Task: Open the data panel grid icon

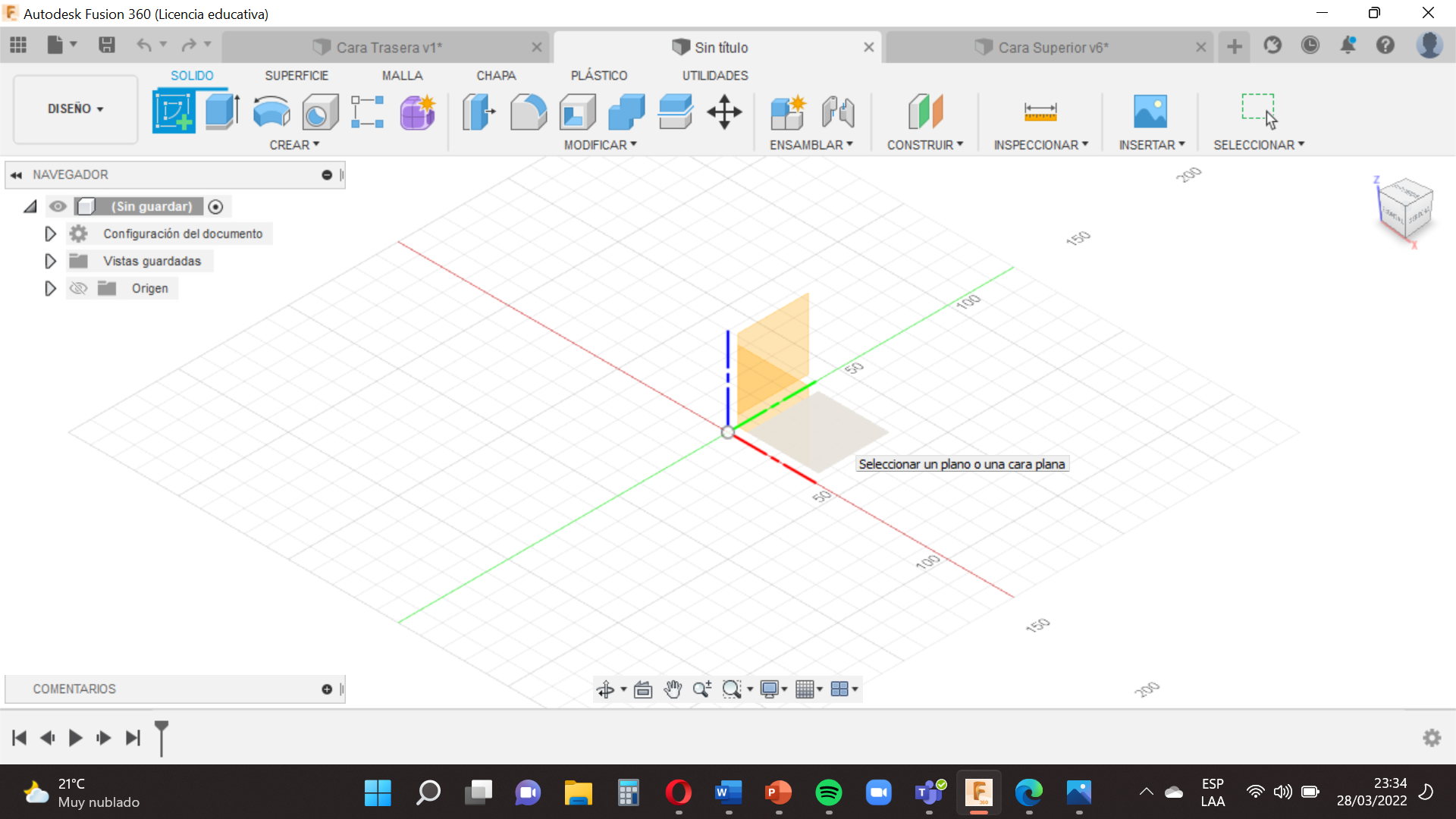Action: 18,45
